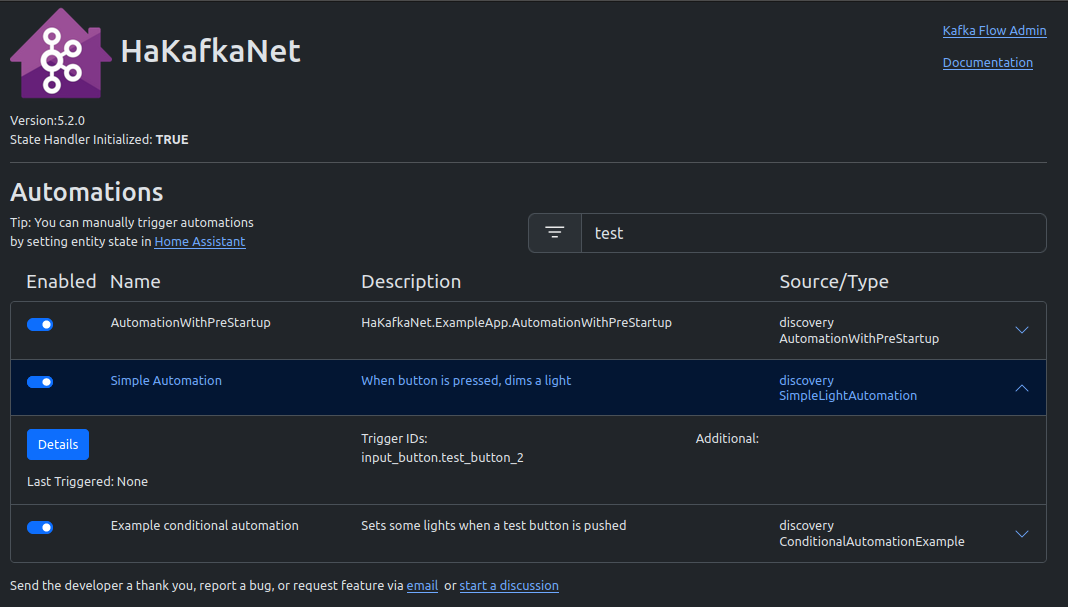Viewport: 1068px width, 607px height.
Task: Follow the Home Assistant link
Action: pyautogui.click(x=200, y=242)
